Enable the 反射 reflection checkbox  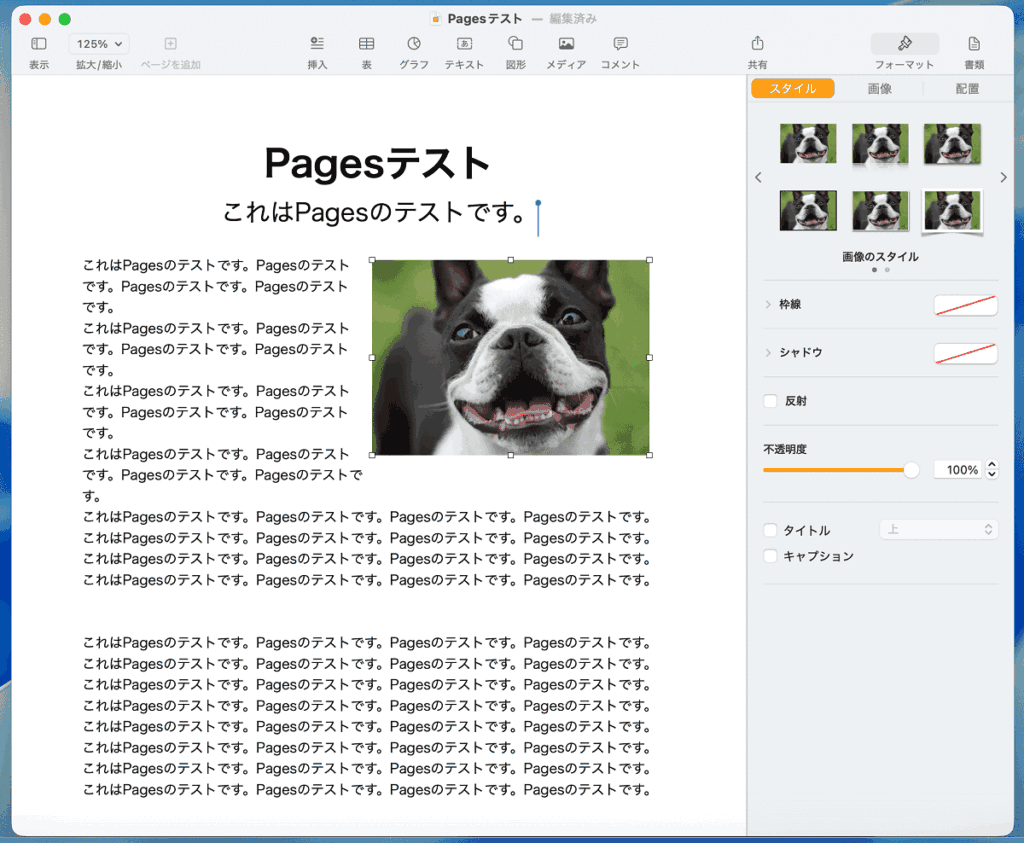click(x=771, y=401)
